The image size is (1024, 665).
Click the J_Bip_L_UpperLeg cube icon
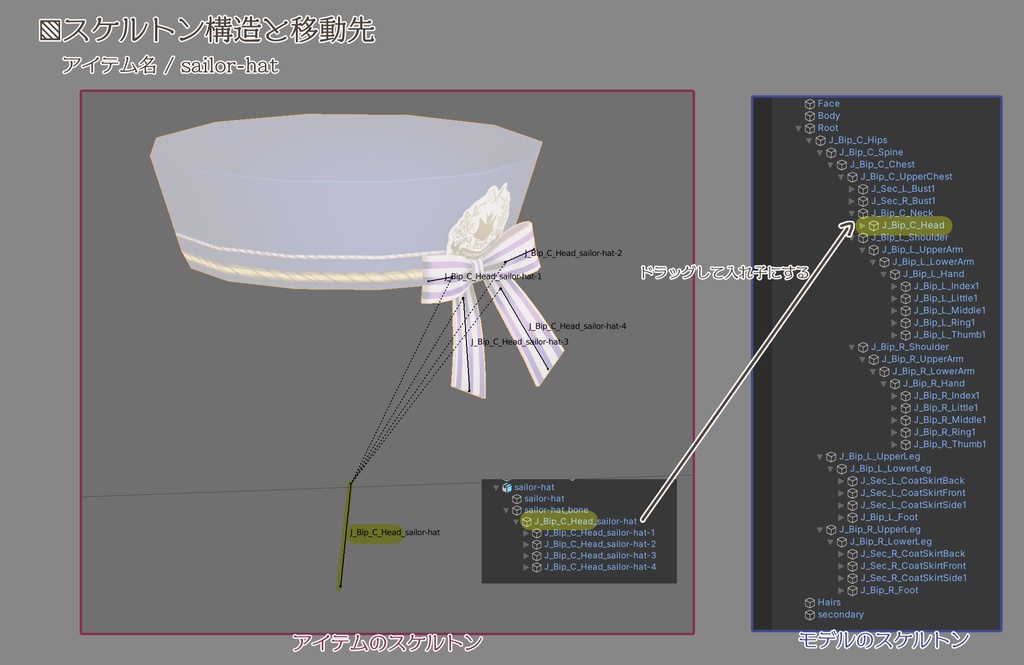pyautogui.click(x=831, y=457)
